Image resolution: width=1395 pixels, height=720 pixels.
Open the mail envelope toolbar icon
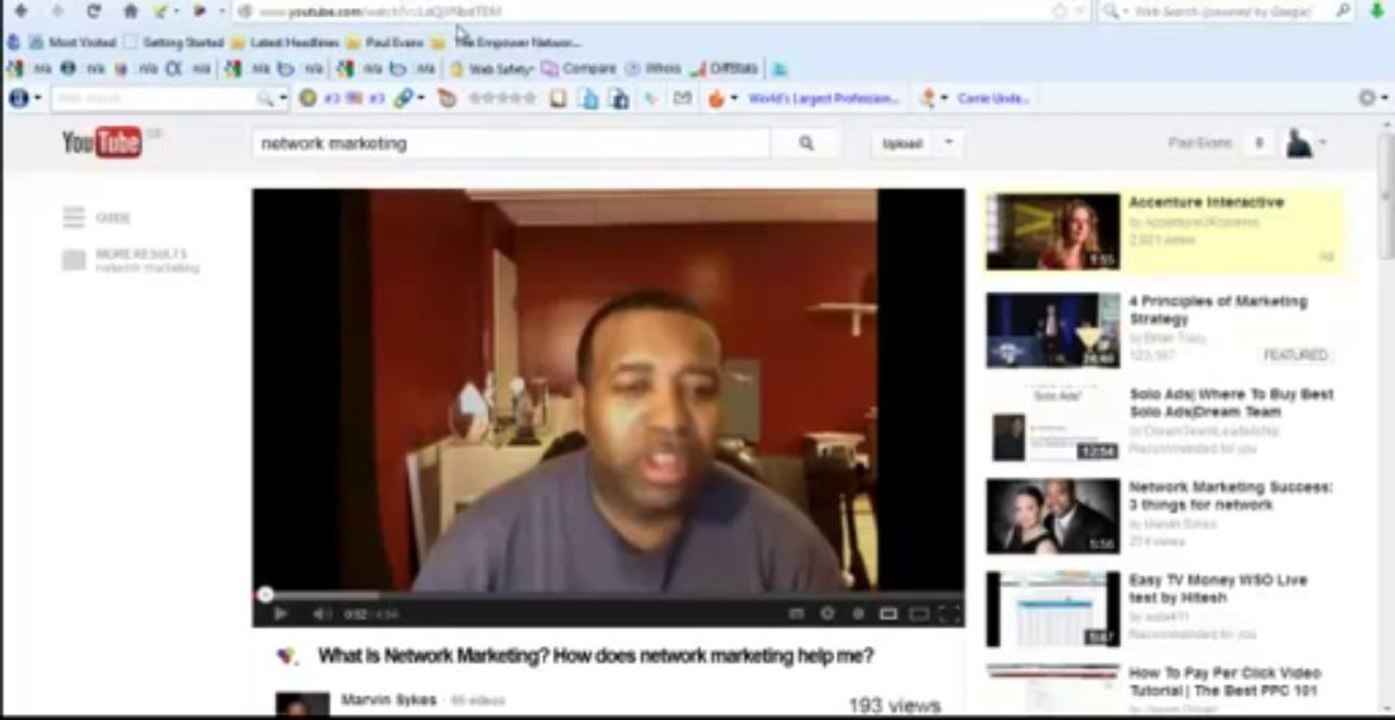pos(682,98)
